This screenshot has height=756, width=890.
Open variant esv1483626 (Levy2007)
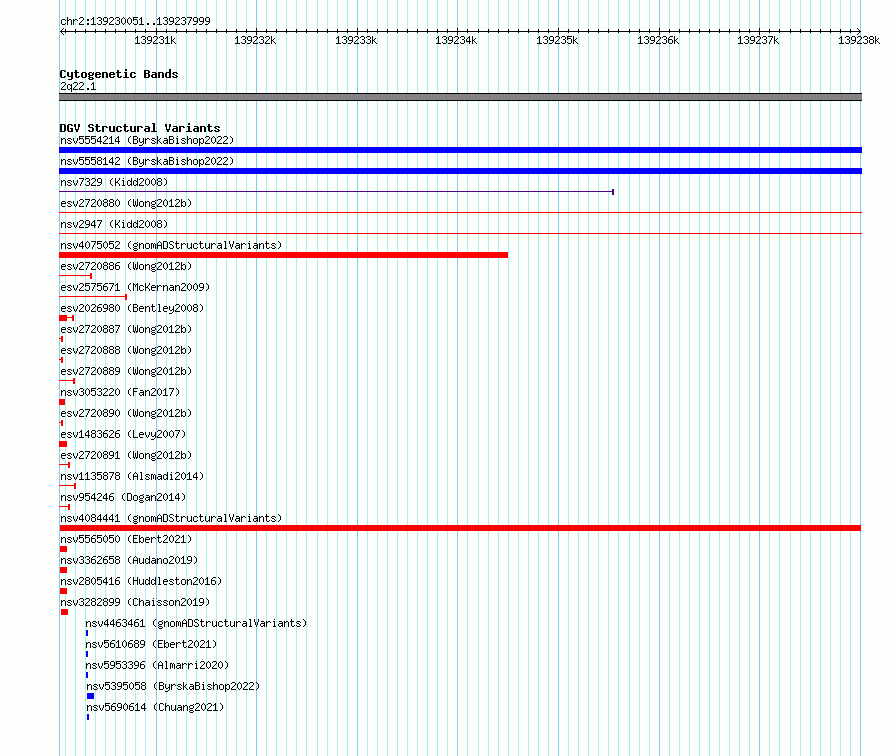tap(123, 434)
